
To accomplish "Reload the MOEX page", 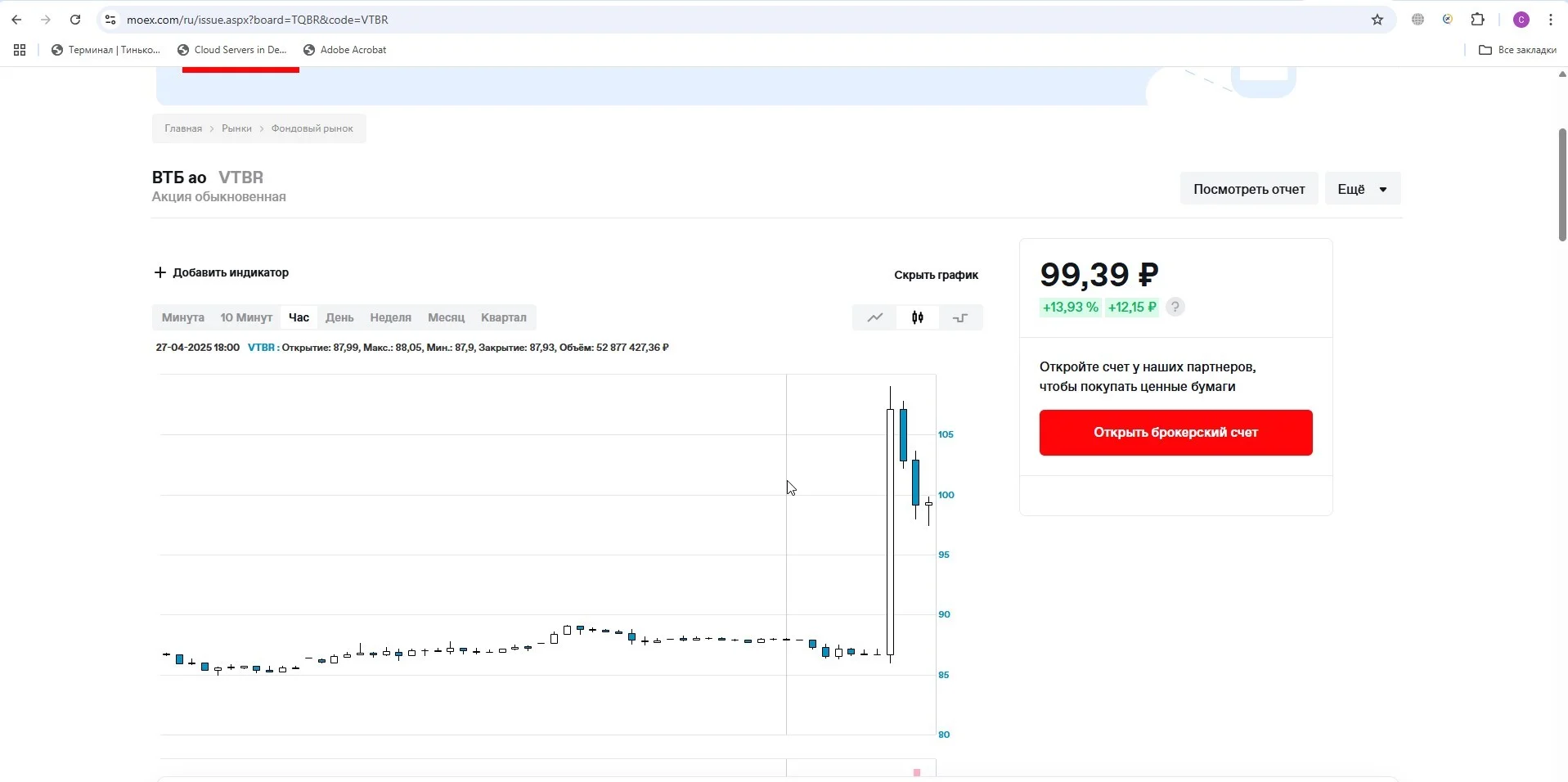I will [75, 20].
